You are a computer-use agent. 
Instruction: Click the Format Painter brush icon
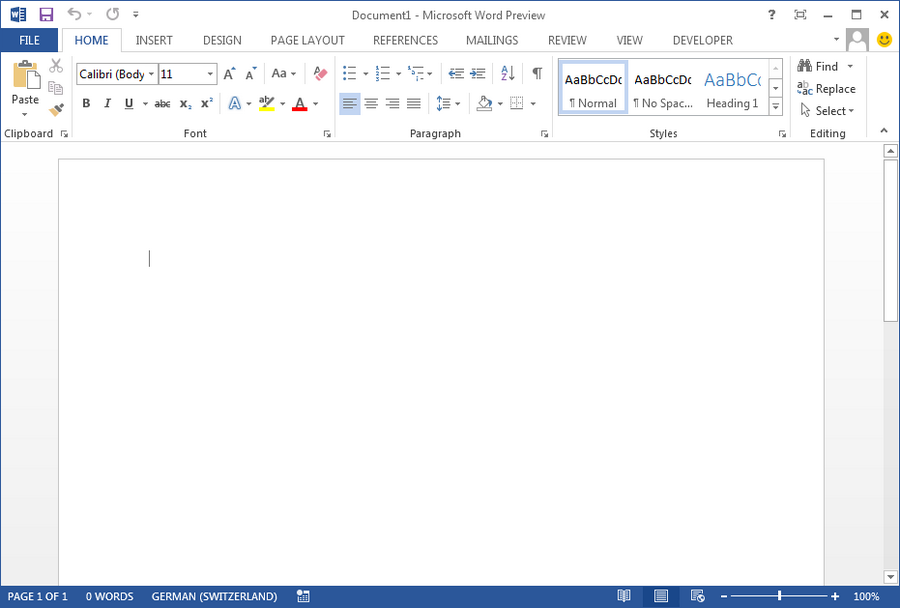(56, 110)
